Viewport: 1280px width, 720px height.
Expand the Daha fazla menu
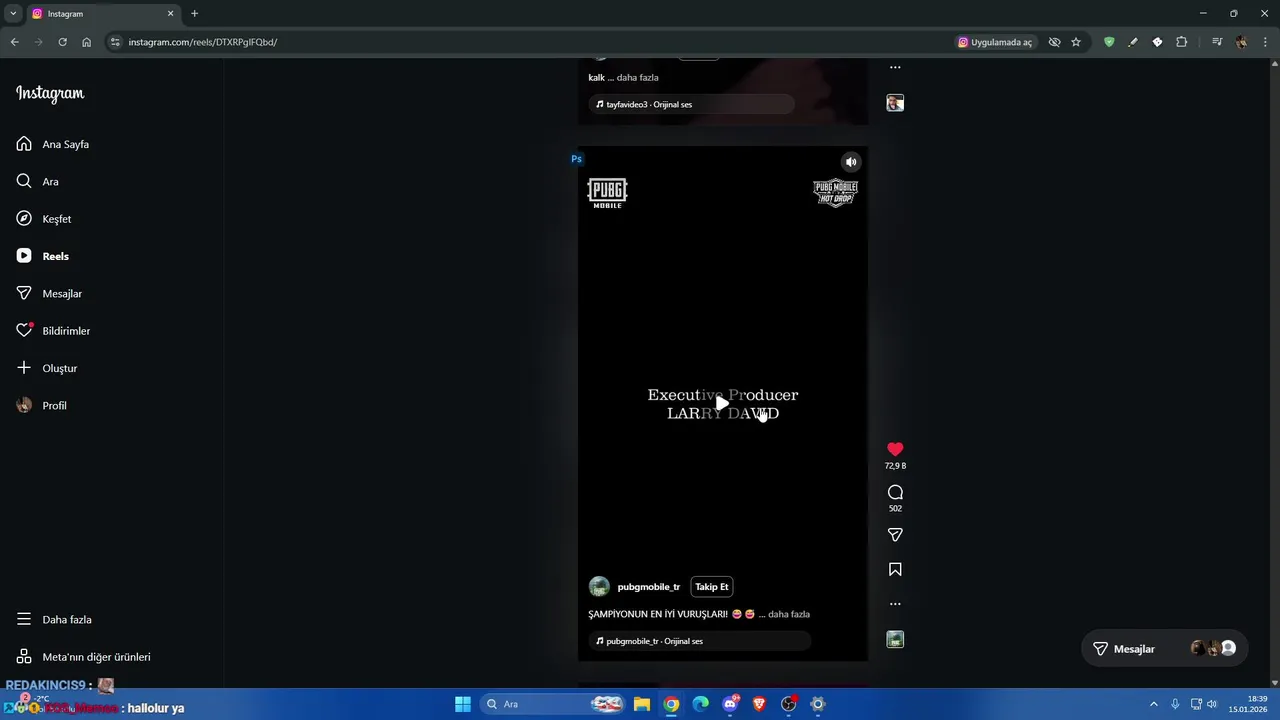[54, 619]
